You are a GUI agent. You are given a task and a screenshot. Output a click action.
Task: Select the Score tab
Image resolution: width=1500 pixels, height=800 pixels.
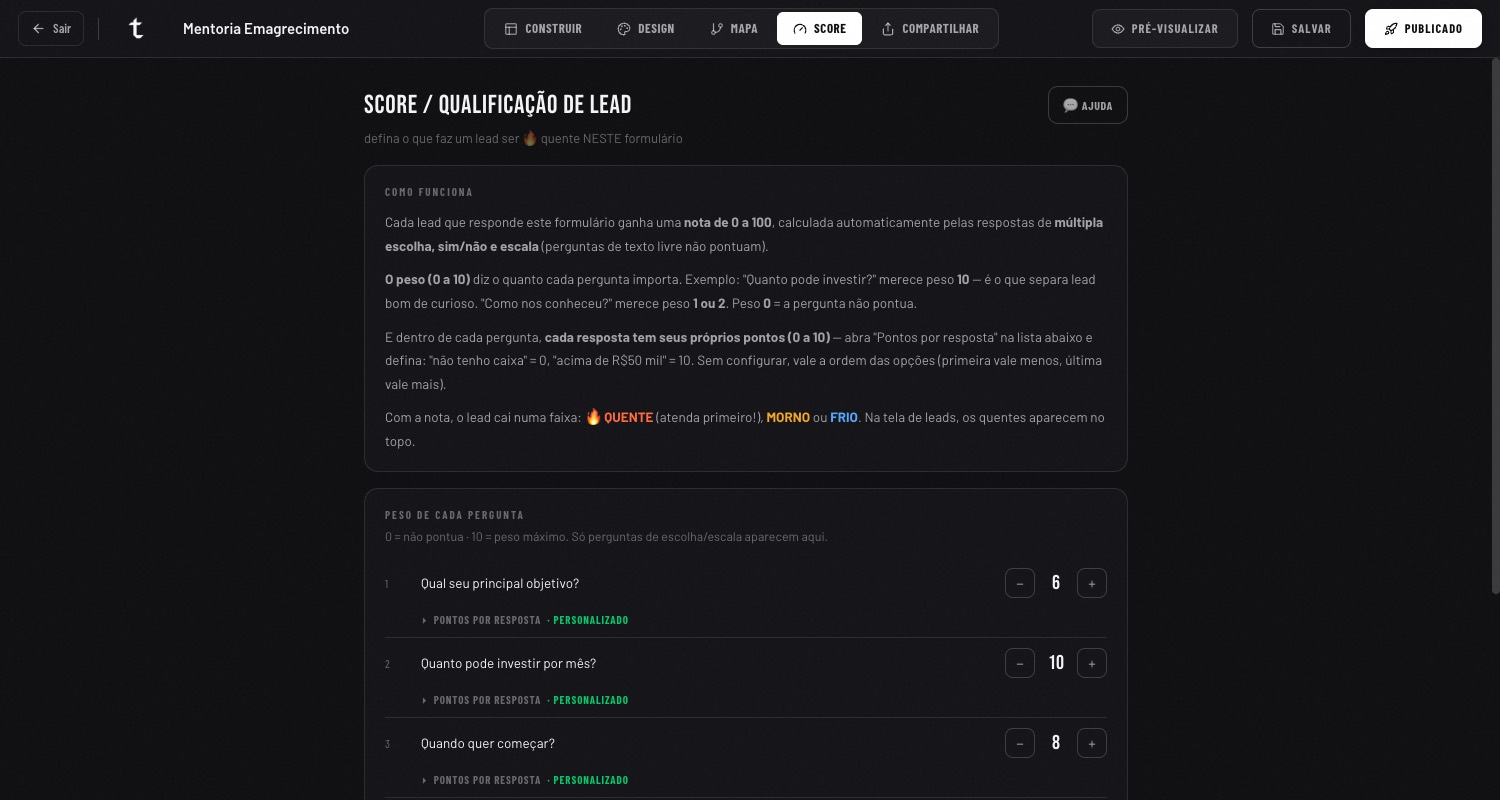click(819, 29)
